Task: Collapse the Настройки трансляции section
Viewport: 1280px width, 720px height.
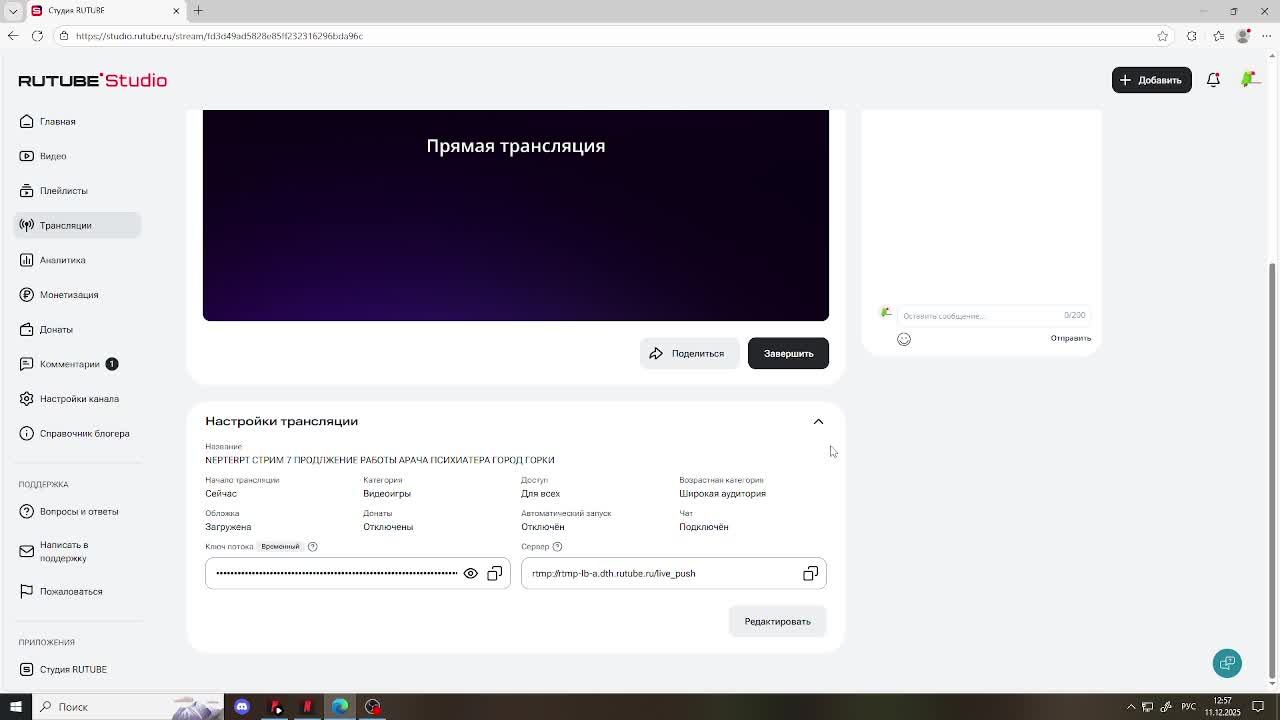Action: 818,421
